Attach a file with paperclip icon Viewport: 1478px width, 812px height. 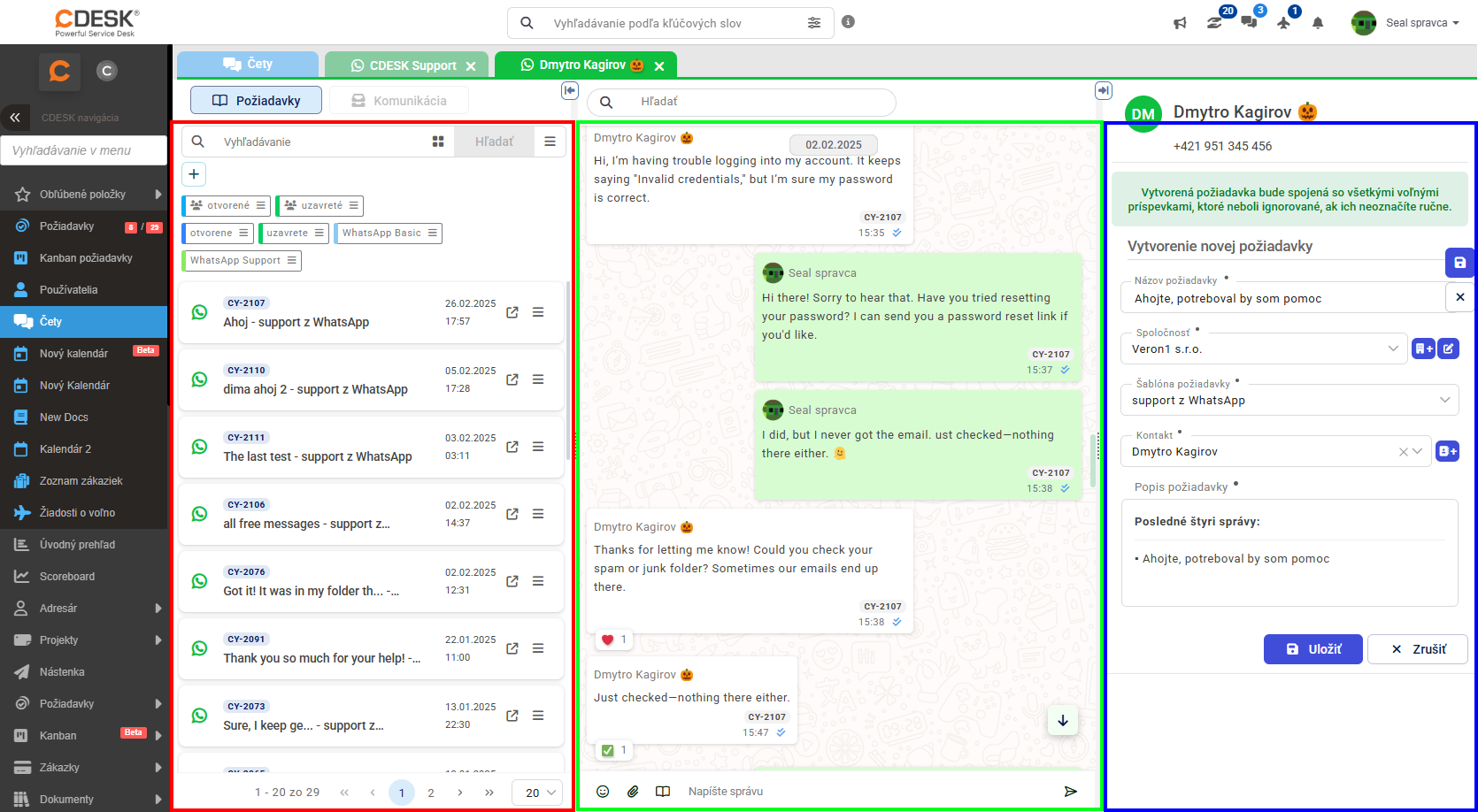click(x=633, y=792)
